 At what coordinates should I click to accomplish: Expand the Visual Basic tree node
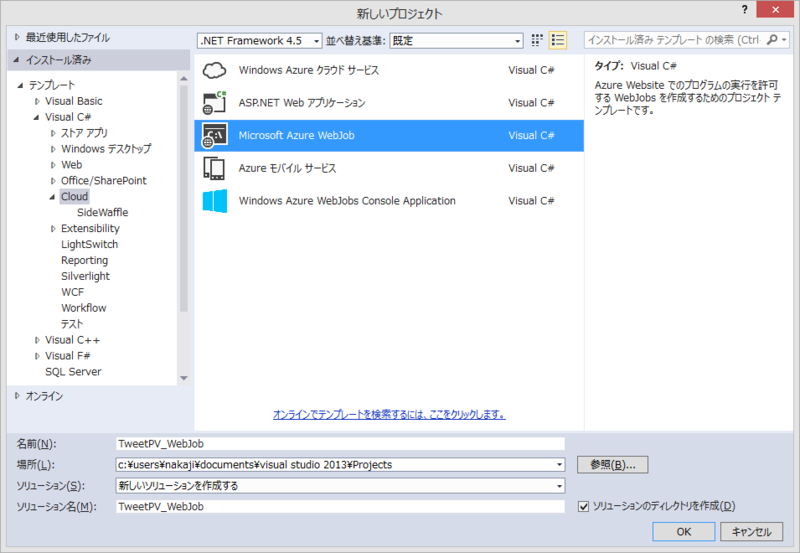coord(37,102)
